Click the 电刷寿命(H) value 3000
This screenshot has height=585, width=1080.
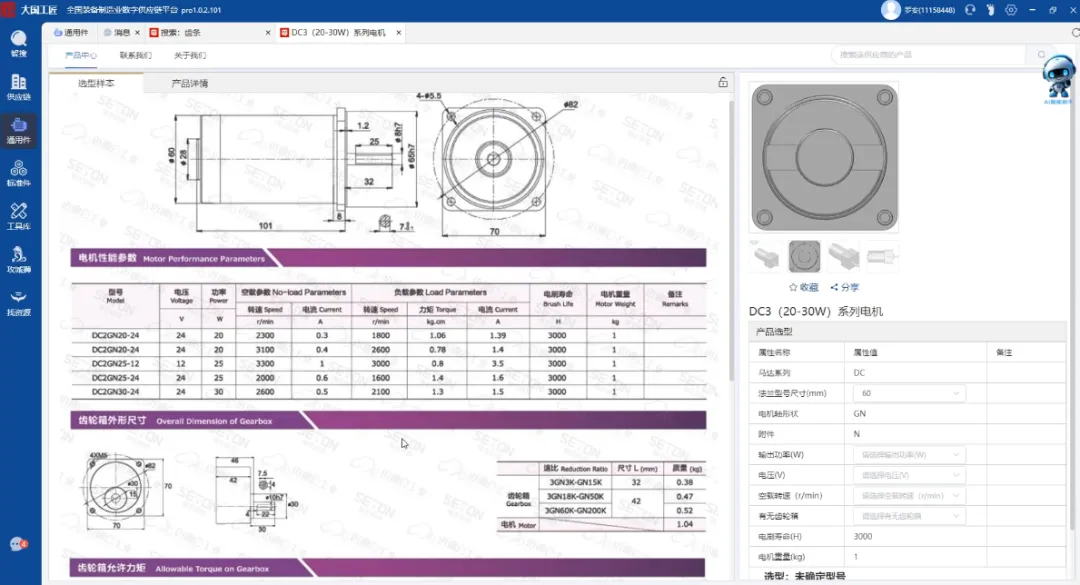(862, 537)
